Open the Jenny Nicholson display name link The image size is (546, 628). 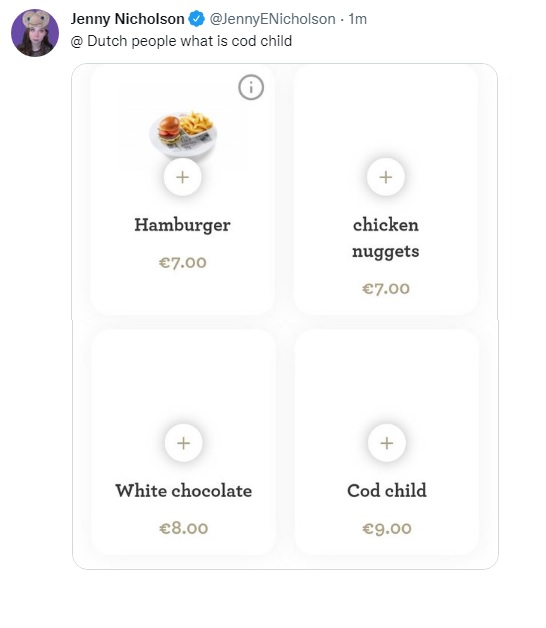(127, 19)
